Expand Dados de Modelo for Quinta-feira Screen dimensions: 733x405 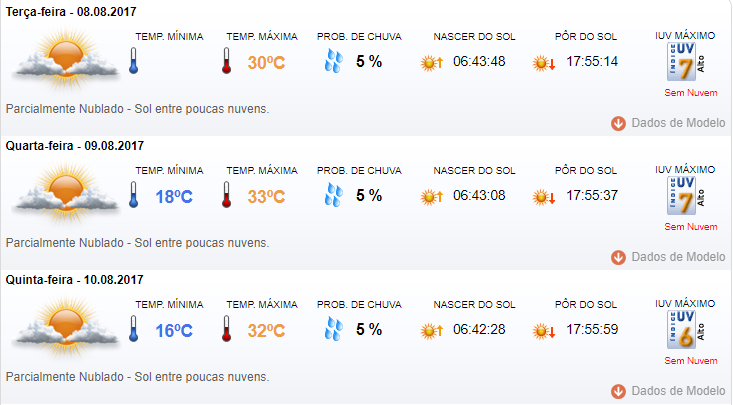668,391
